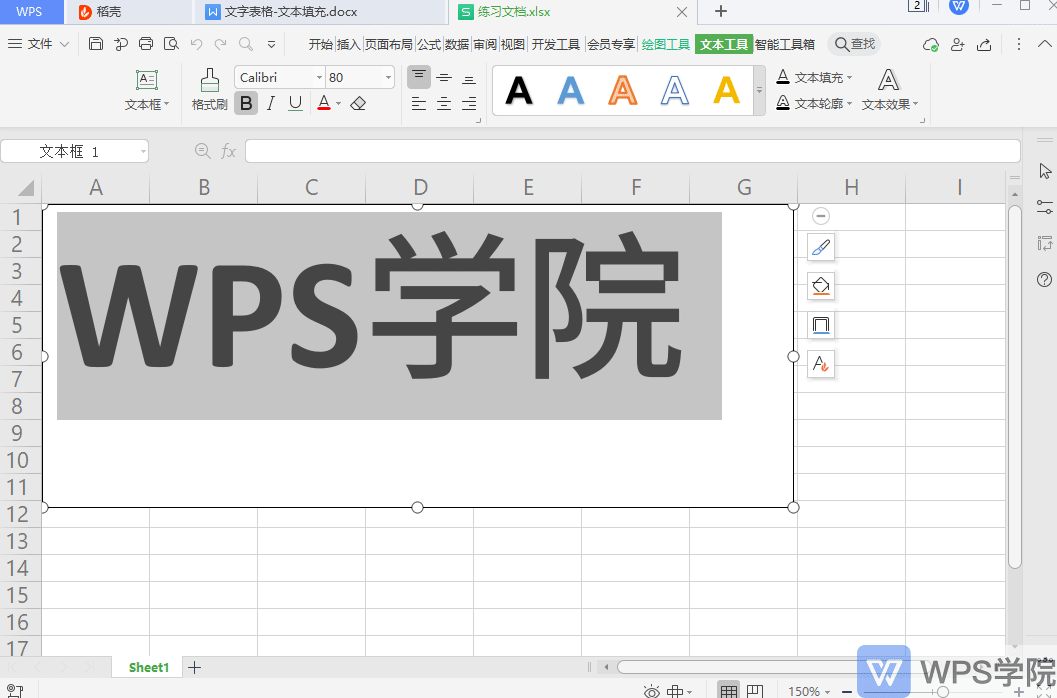This screenshot has width=1057, height=698.
Task: Click inside the formula bar input
Action: tap(632, 151)
